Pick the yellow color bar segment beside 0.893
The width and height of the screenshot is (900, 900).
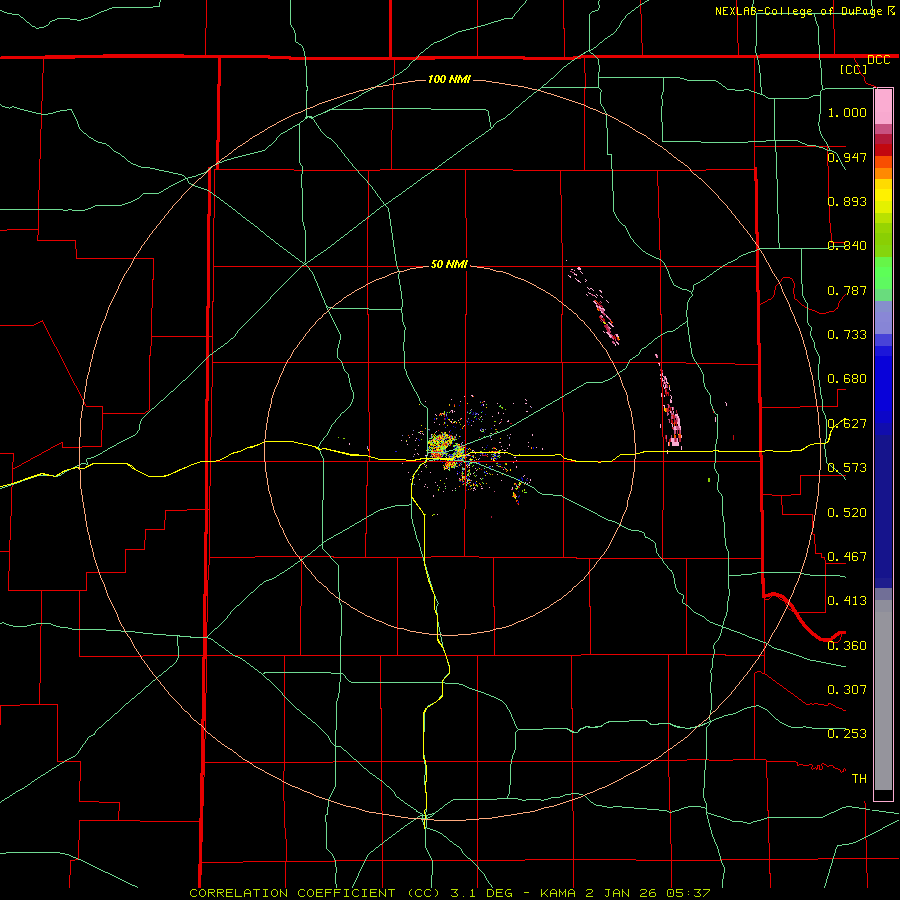click(x=883, y=201)
